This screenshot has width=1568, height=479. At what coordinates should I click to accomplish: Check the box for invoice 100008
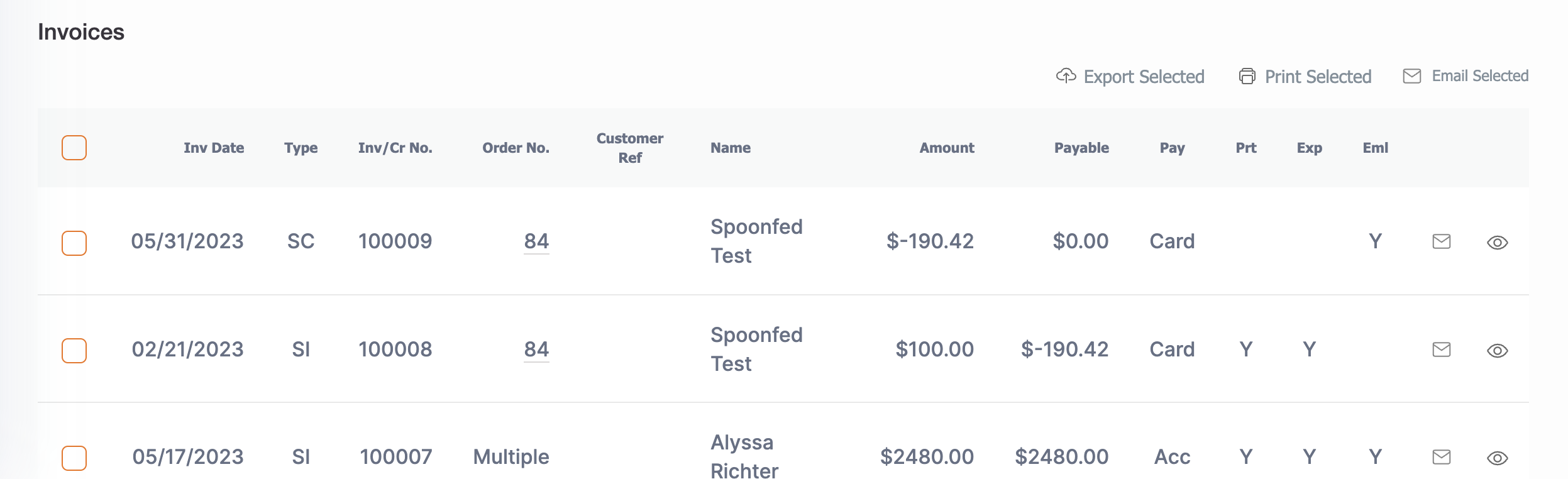[x=74, y=351]
